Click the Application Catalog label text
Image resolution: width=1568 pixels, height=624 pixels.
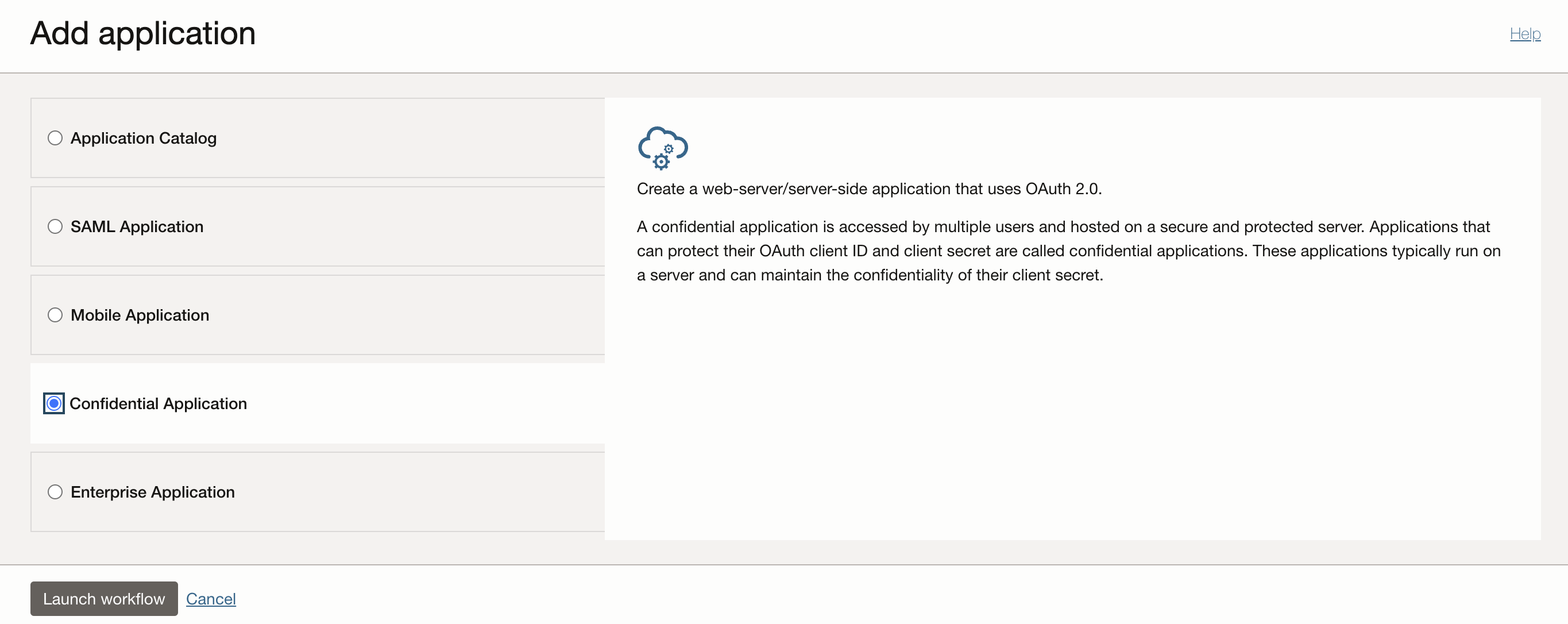click(x=143, y=138)
